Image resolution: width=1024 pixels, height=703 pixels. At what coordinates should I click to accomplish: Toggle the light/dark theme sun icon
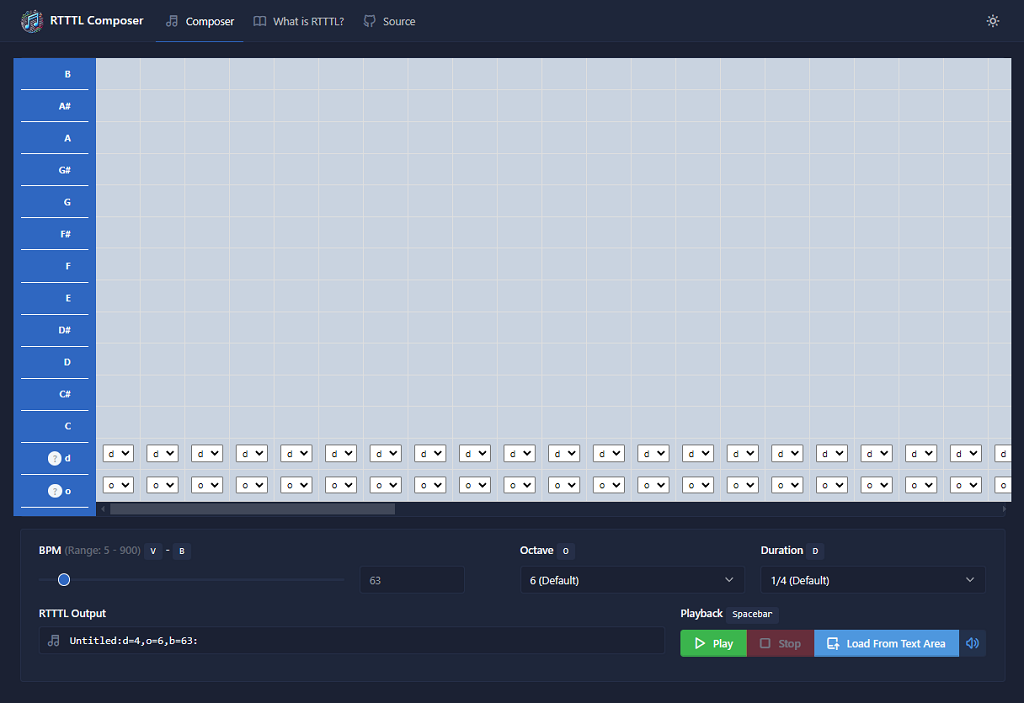pos(992,21)
